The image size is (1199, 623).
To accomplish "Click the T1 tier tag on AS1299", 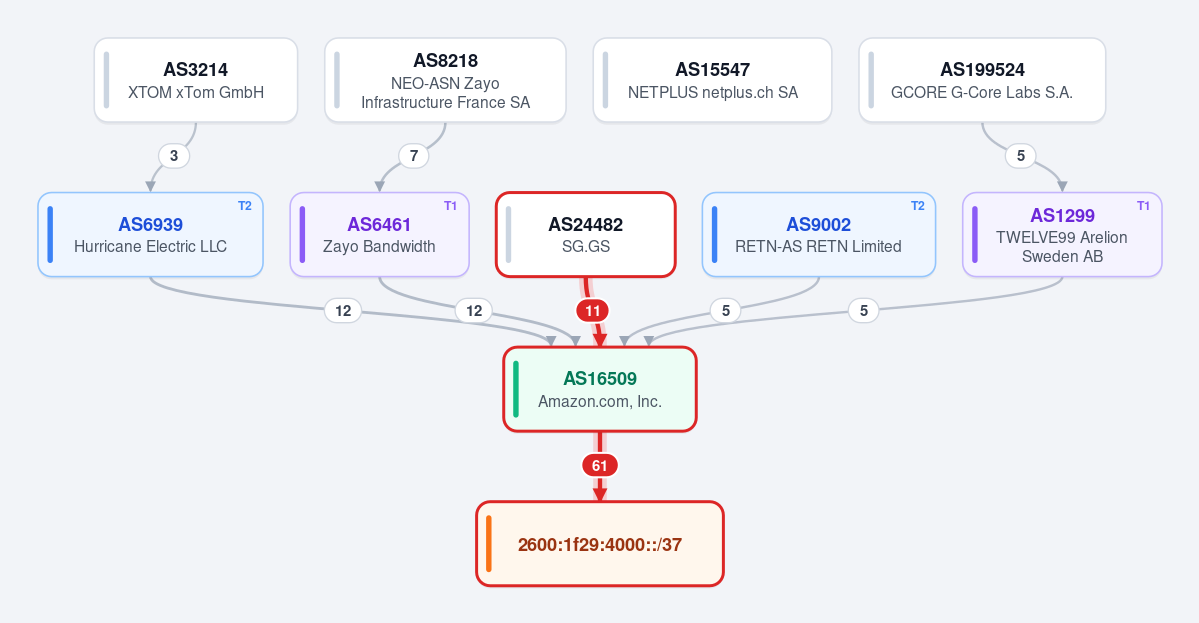I will 1143,206.
